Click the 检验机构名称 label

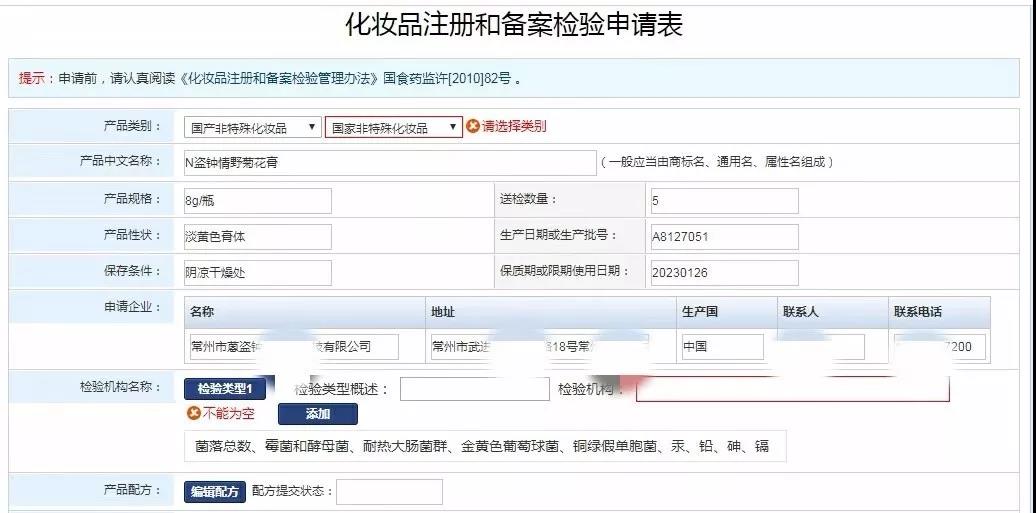[119, 387]
